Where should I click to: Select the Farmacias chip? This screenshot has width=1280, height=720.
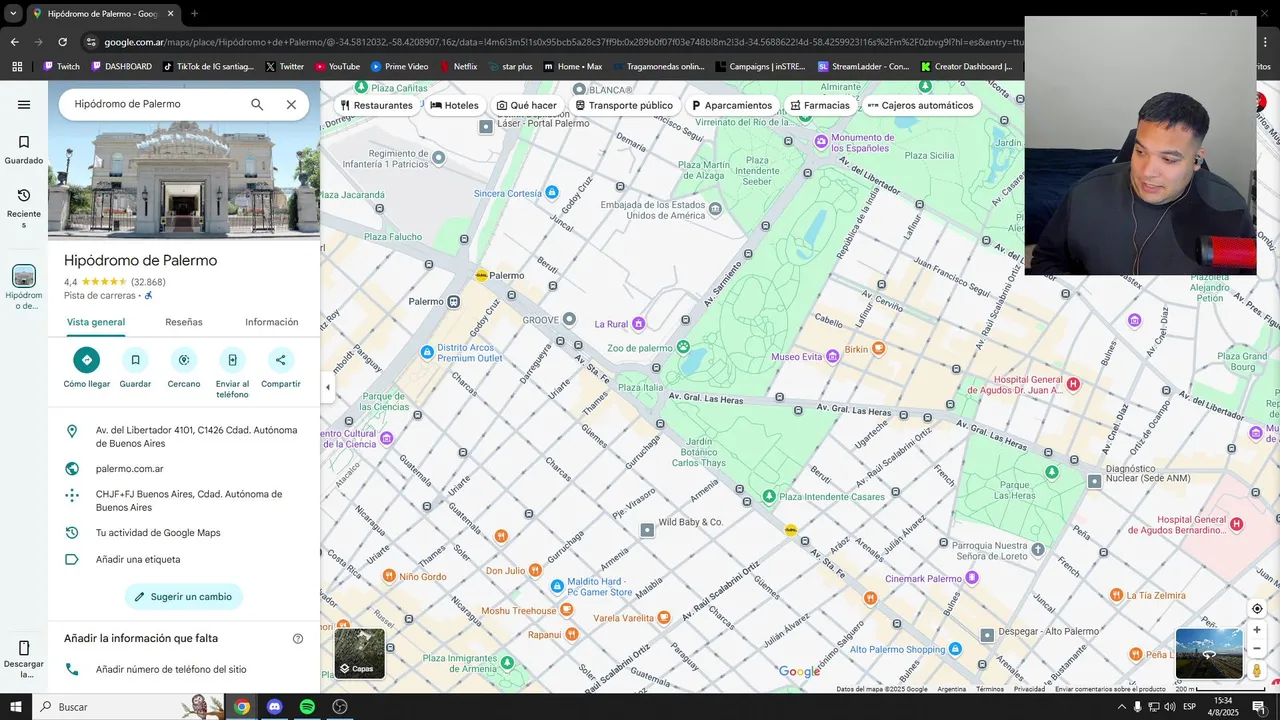pyautogui.click(x=820, y=105)
